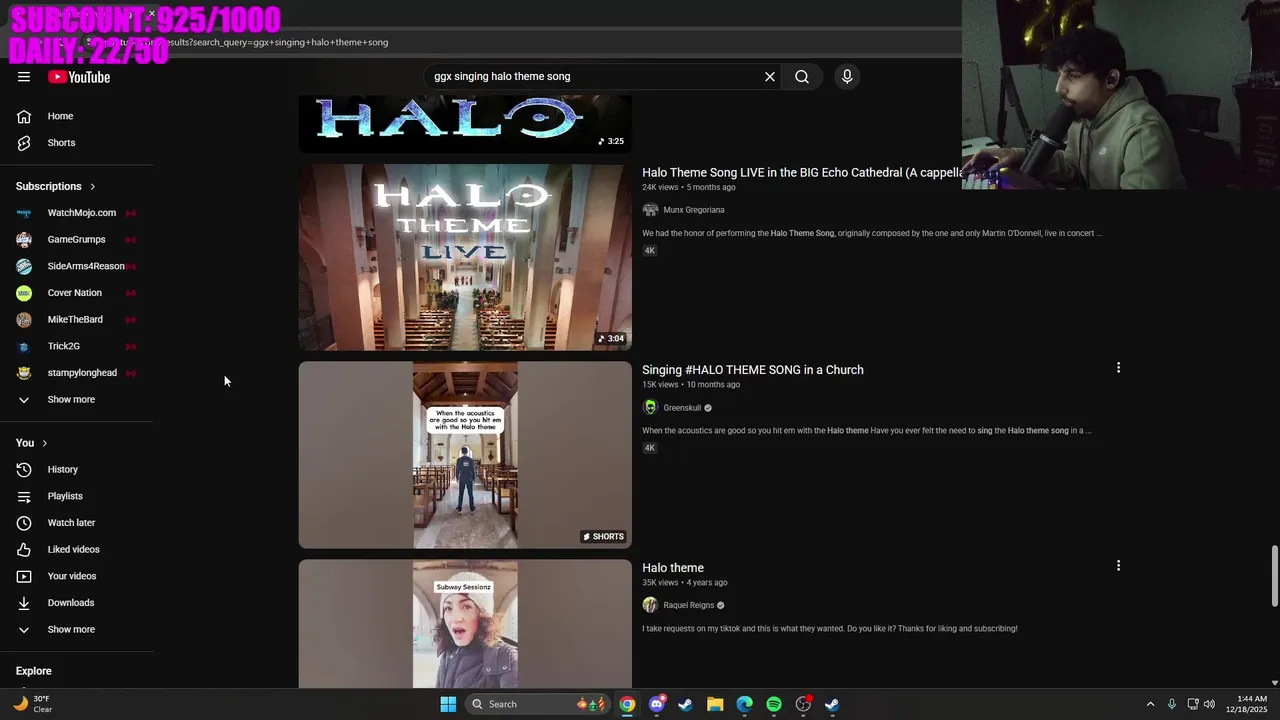
Task: Go to the YouTube logo home
Action: click(x=79, y=77)
